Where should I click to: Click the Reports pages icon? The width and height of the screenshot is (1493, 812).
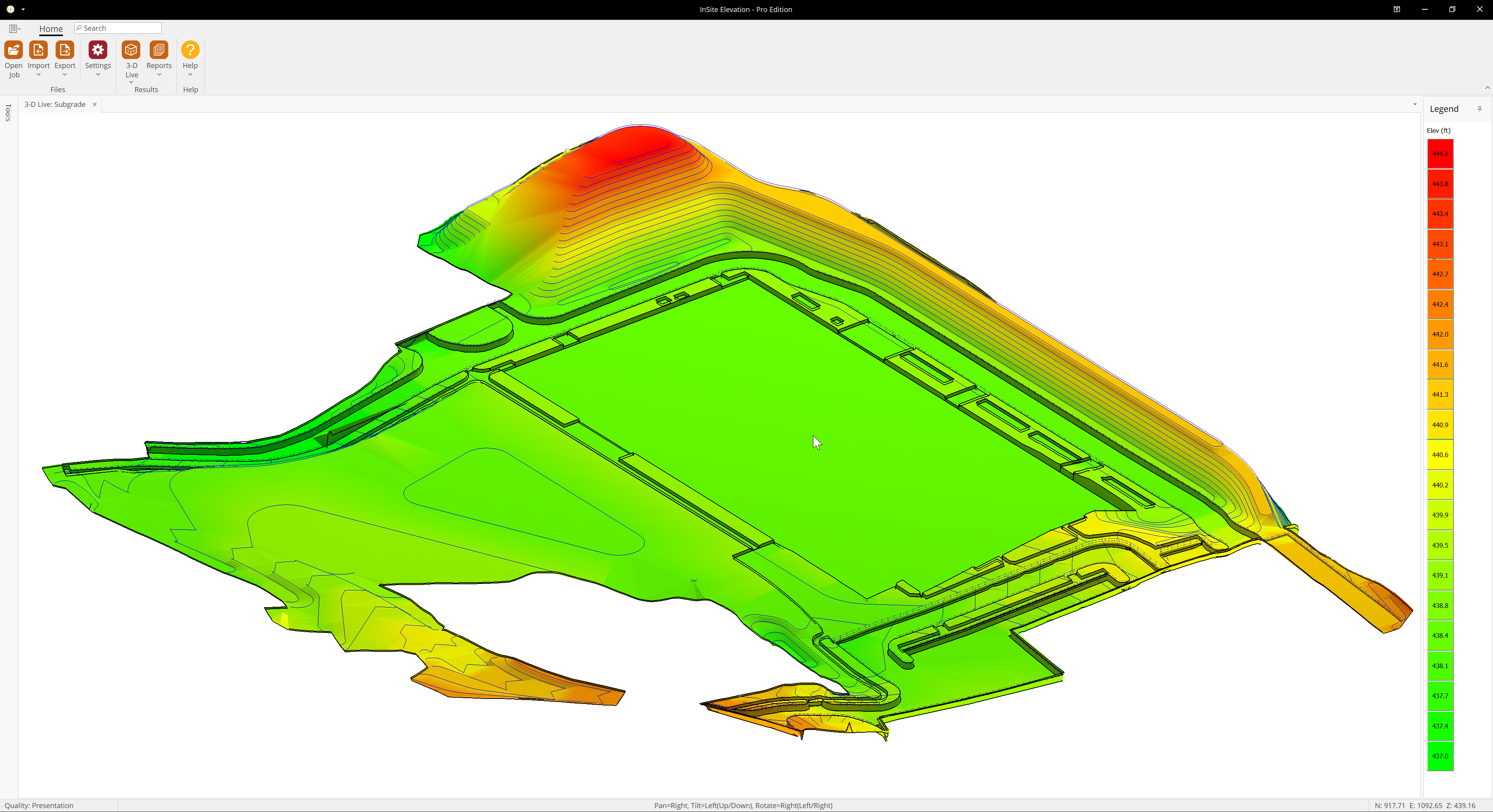click(x=158, y=51)
